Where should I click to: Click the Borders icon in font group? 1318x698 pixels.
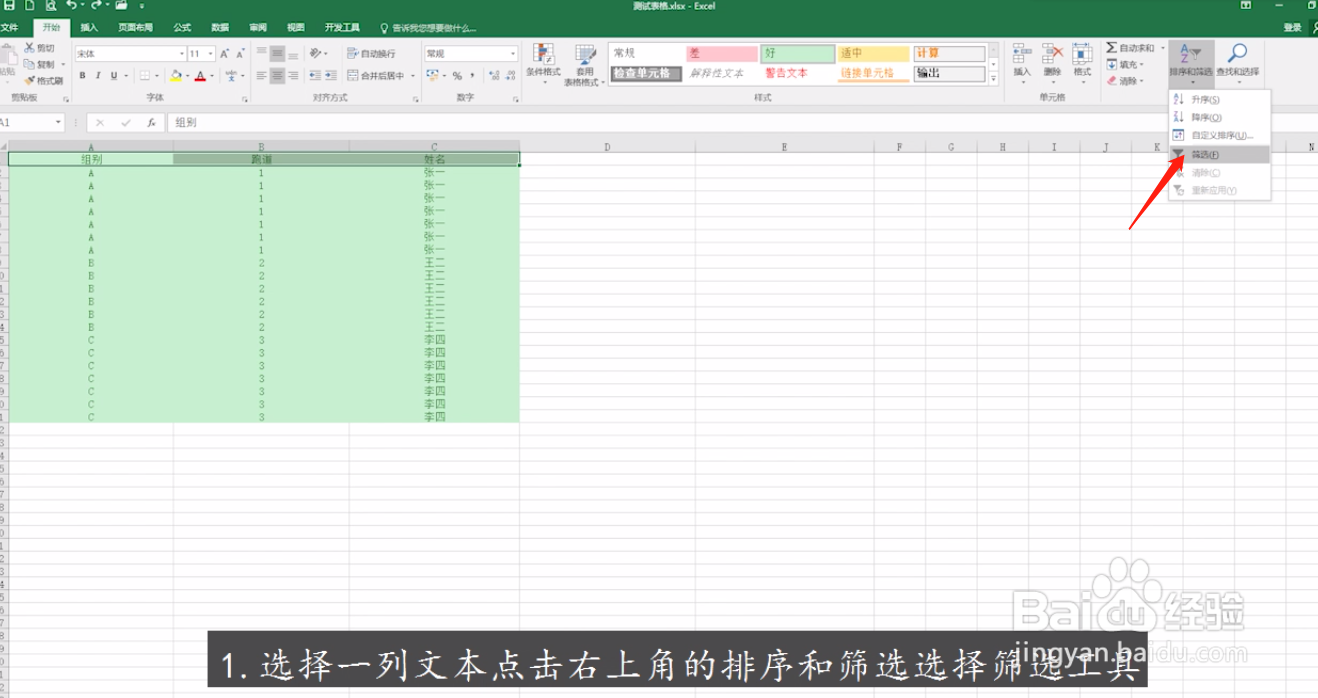coord(144,76)
